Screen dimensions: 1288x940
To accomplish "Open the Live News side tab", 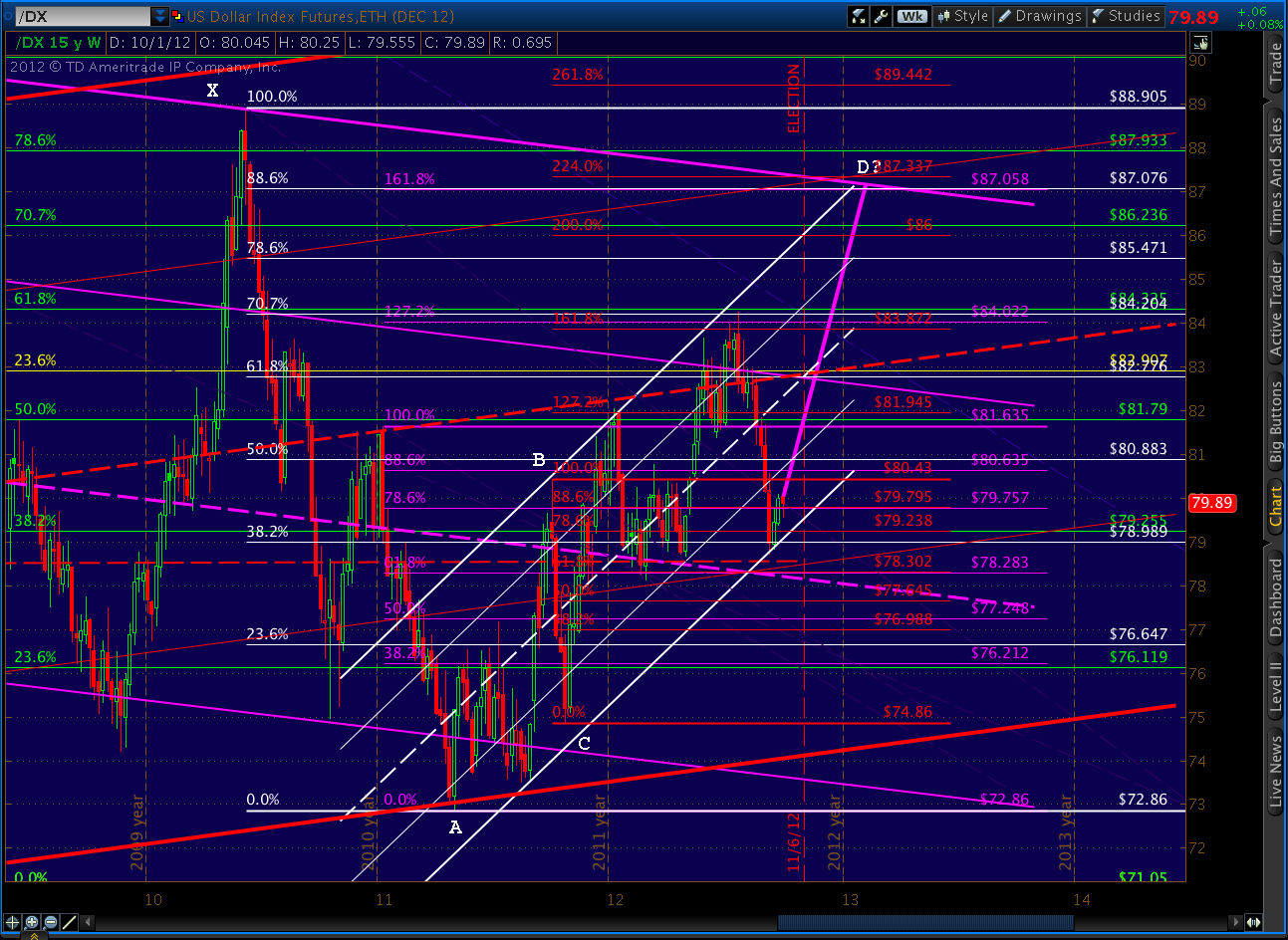I will 1275,770.
